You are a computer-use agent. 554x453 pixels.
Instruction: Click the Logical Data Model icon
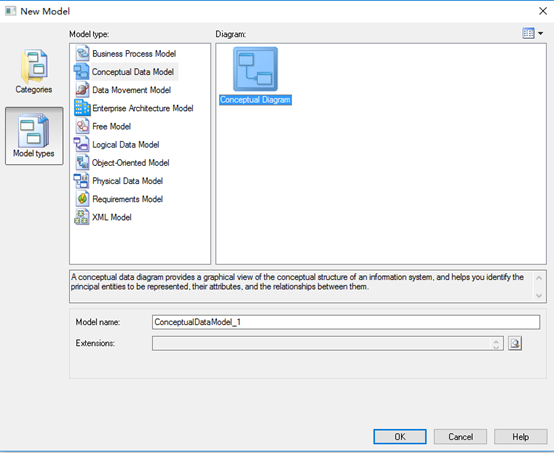pos(82,144)
